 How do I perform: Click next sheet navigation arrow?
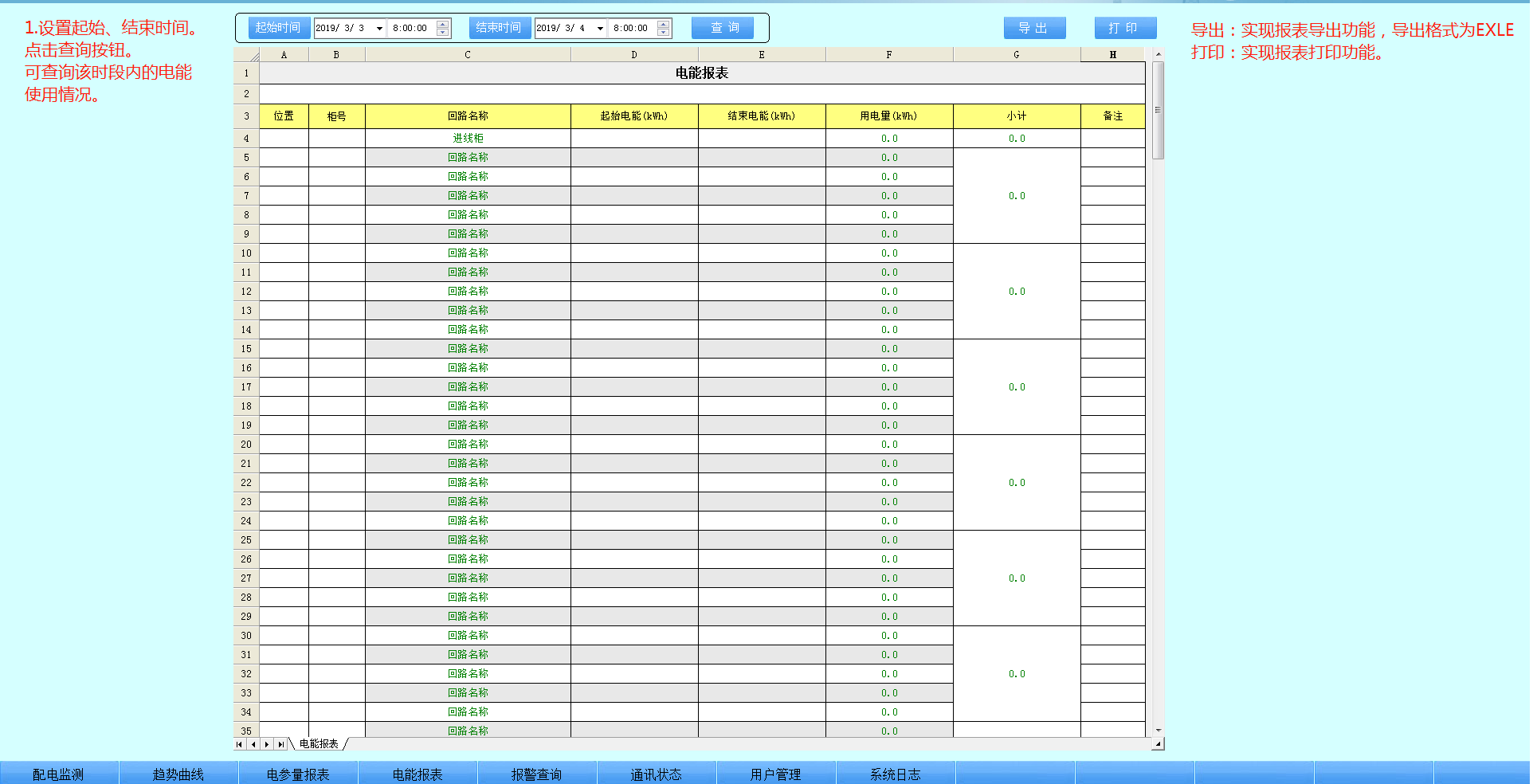click(x=267, y=744)
